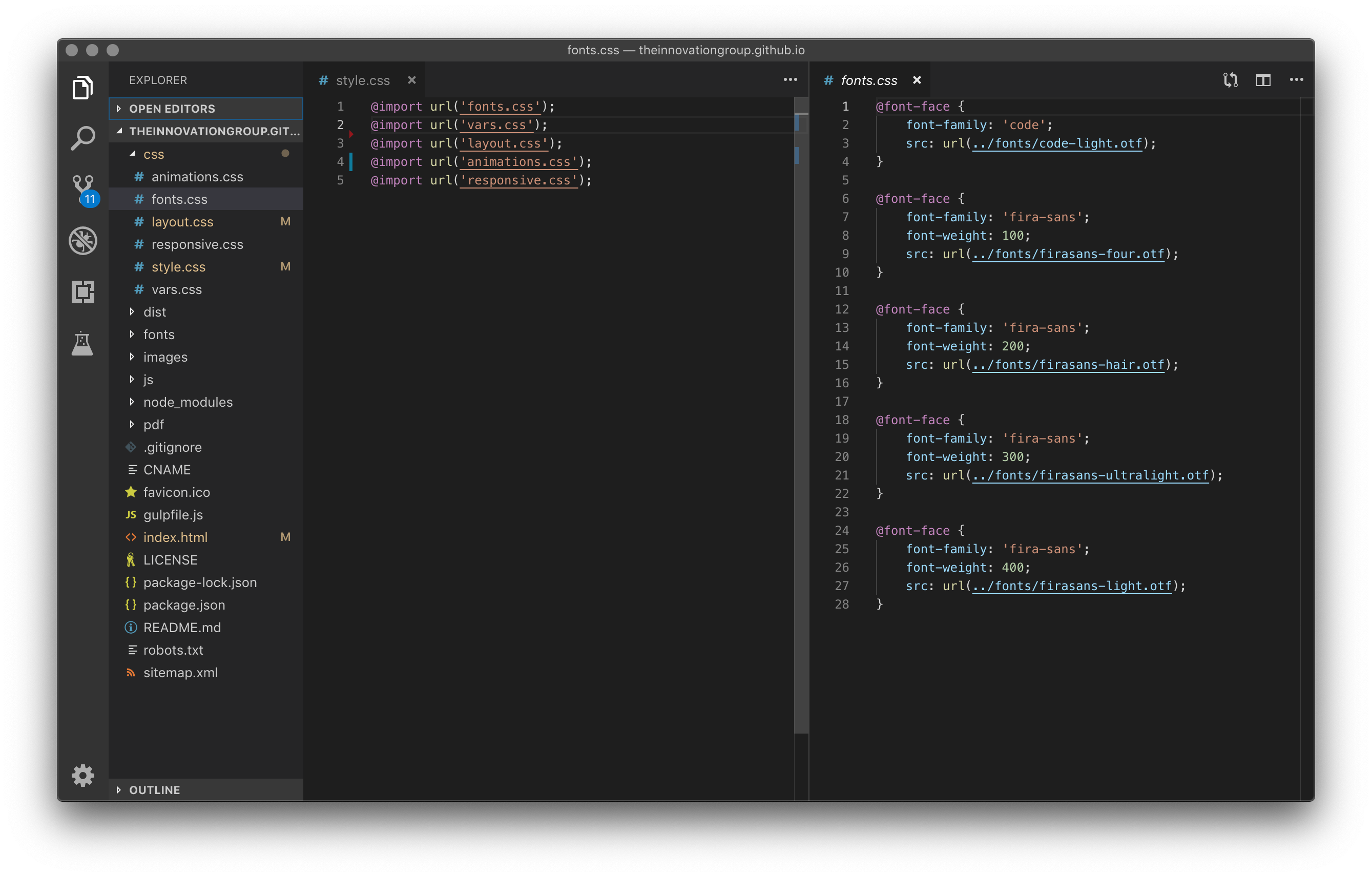Open the Debug view icon

coord(82,240)
